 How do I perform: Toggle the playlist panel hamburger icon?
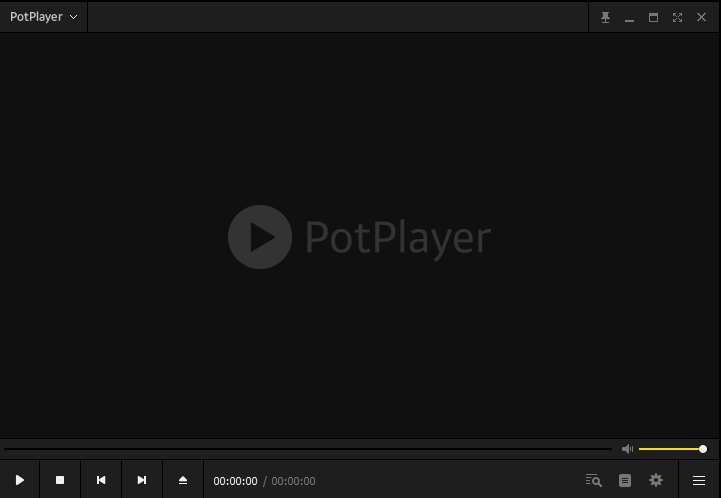pyautogui.click(x=699, y=481)
